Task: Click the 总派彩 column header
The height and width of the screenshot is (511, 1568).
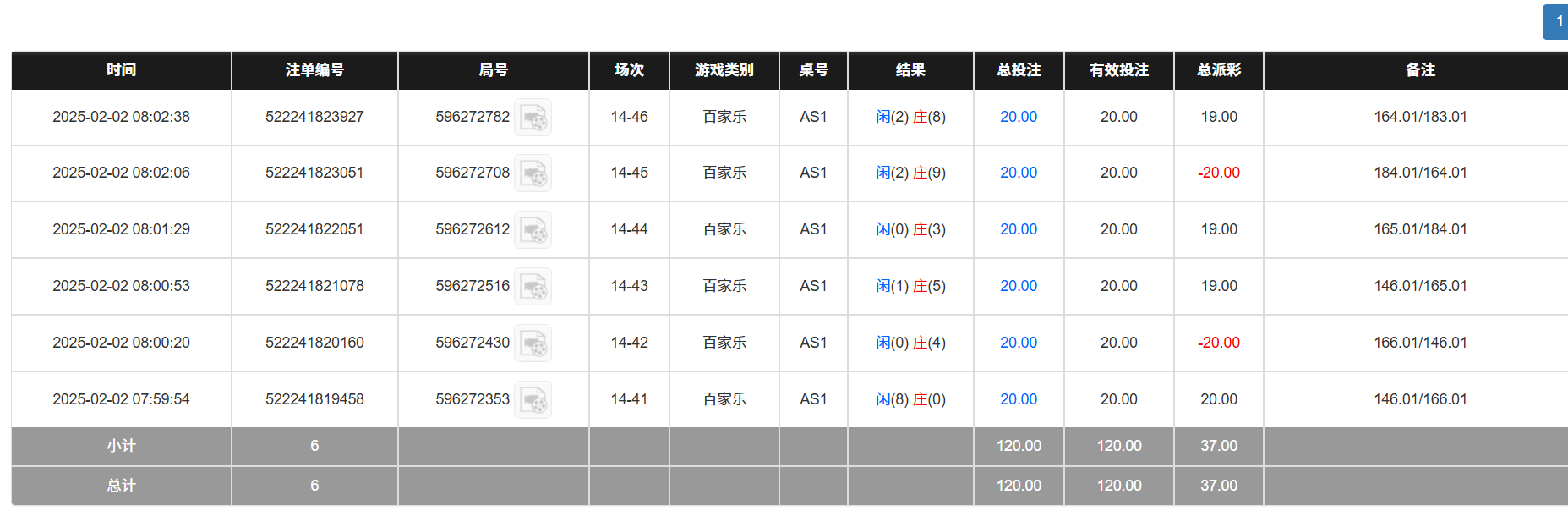Action: 1218,70
